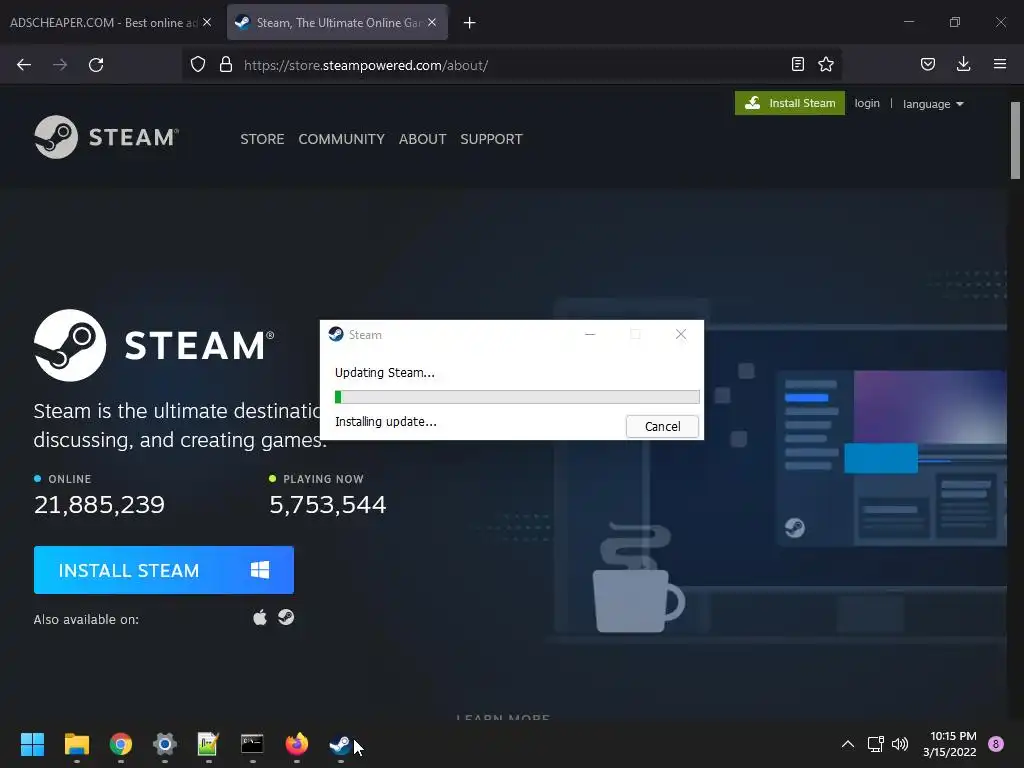Open the Save to Pocket icon
The width and height of the screenshot is (1024, 768).
coord(928,64)
